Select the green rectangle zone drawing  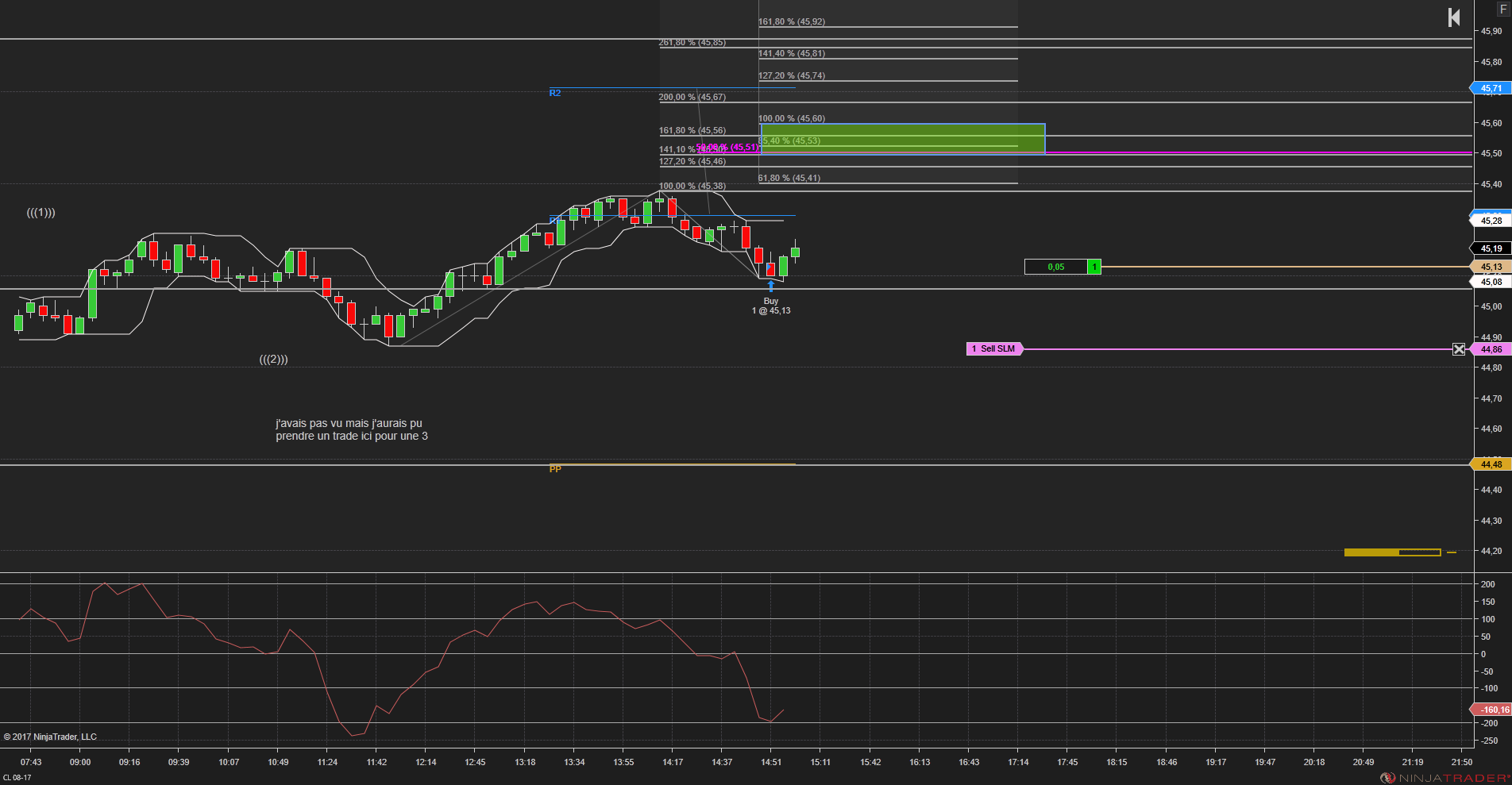click(903, 138)
